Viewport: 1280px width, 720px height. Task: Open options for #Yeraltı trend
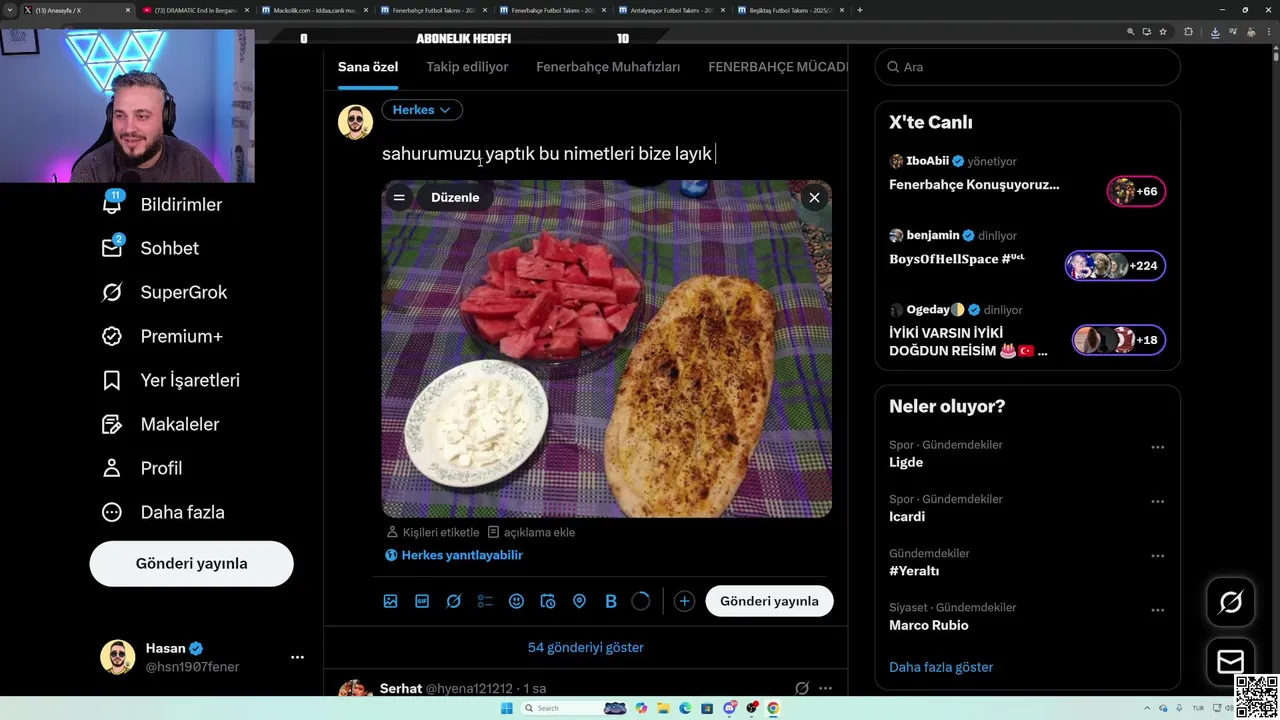click(x=1157, y=555)
